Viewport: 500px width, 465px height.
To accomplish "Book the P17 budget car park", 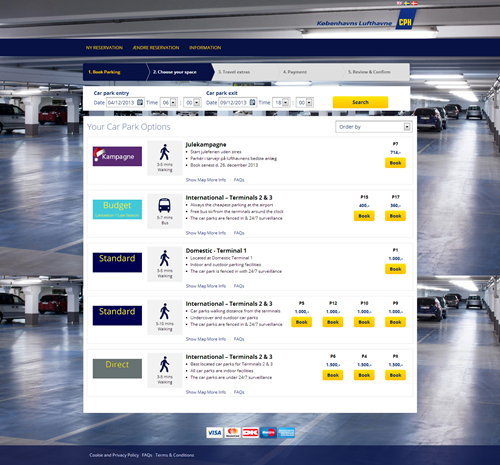I will (x=395, y=216).
